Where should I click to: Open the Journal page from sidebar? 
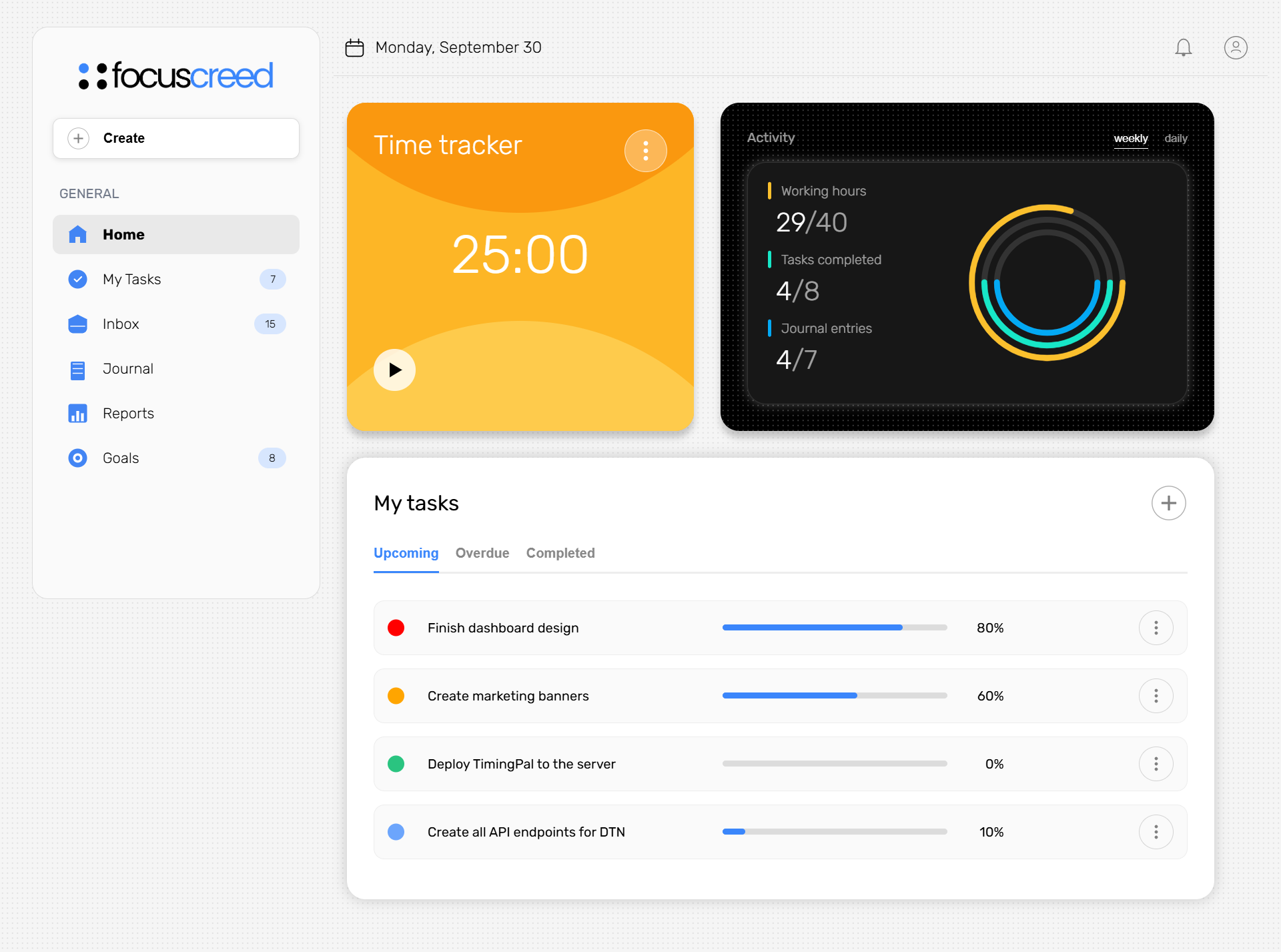coord(128,369)
